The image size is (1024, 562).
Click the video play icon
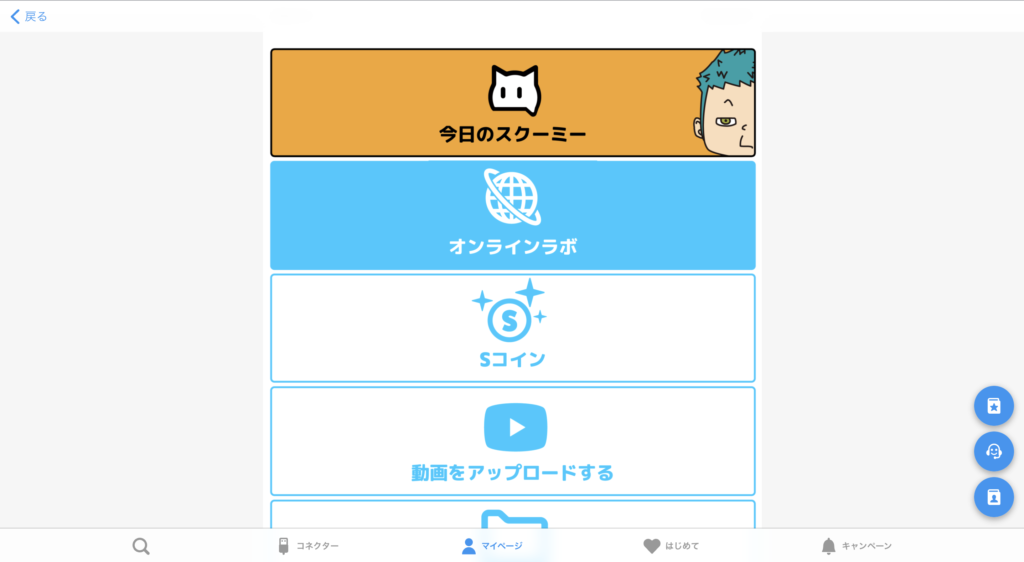[x=515, y=428]
